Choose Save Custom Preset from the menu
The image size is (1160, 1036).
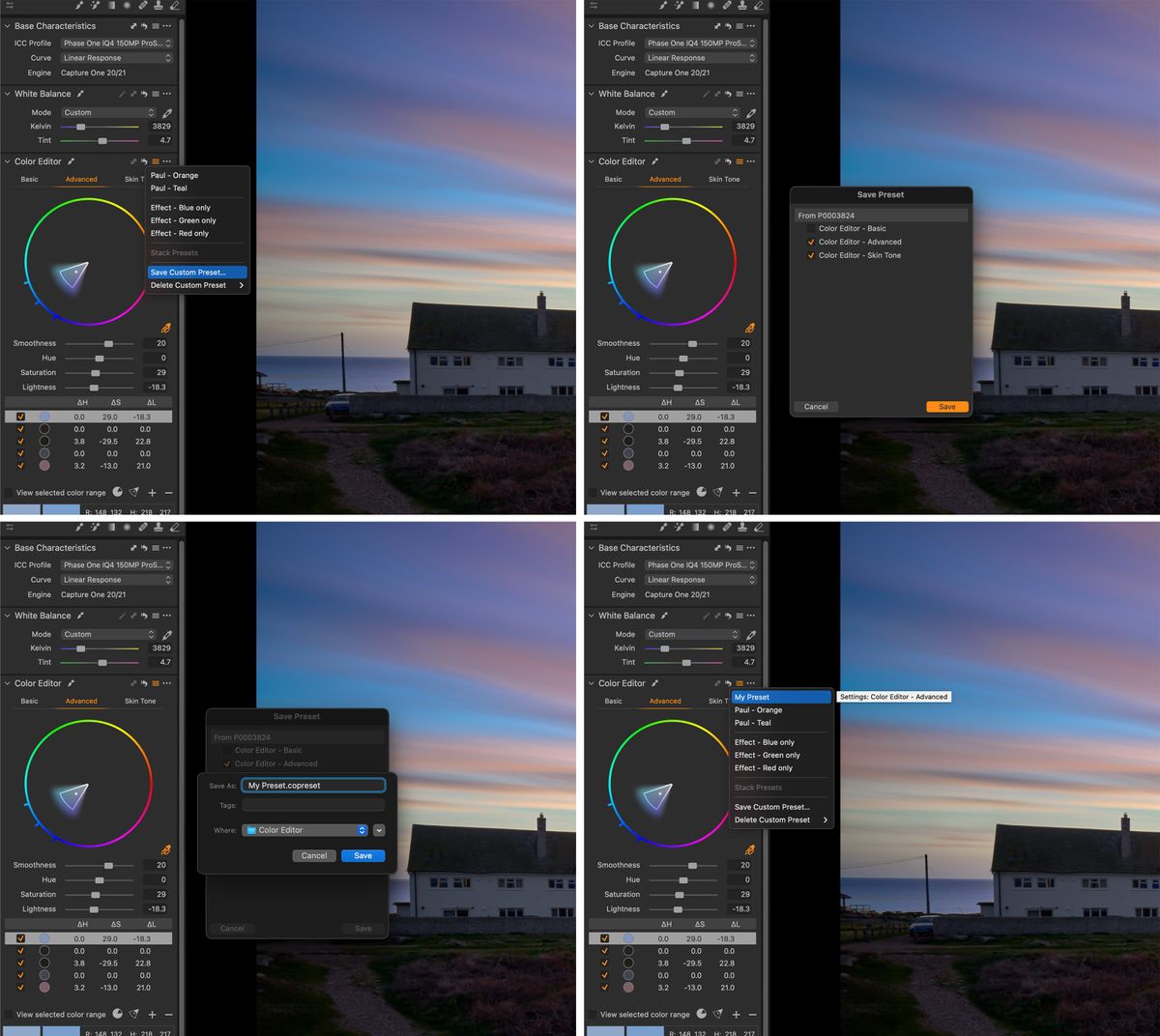pyautogui.click(x=196, y=272)
